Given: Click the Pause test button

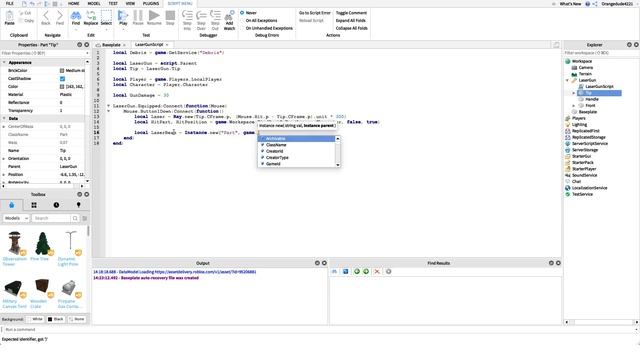Looking at the screenshot, I should [138, 16].
